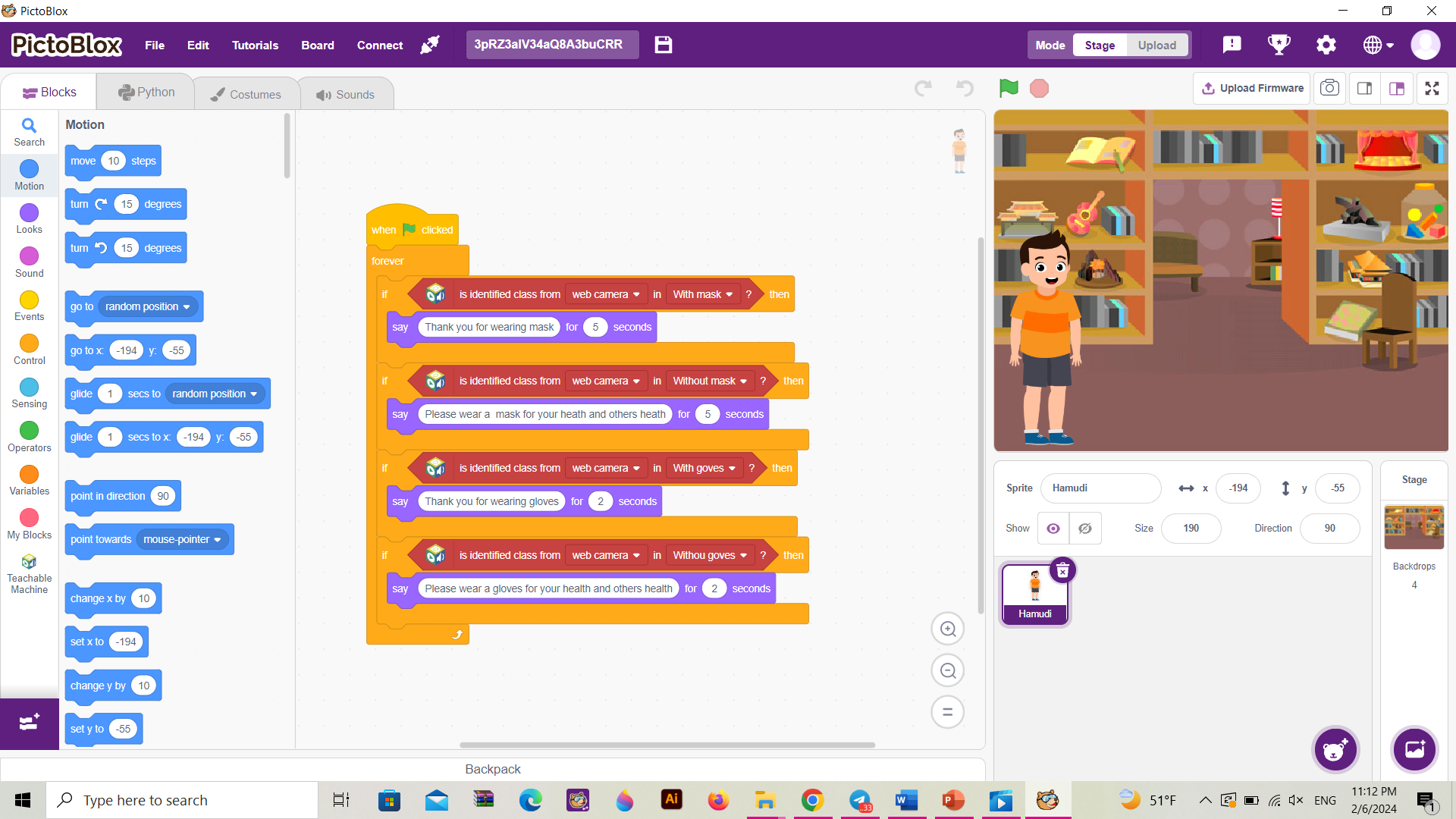The width and height of the screenshot is (1456, 819).
Task: Open the language globe dropdown
Action: (x=1378, y=45)
